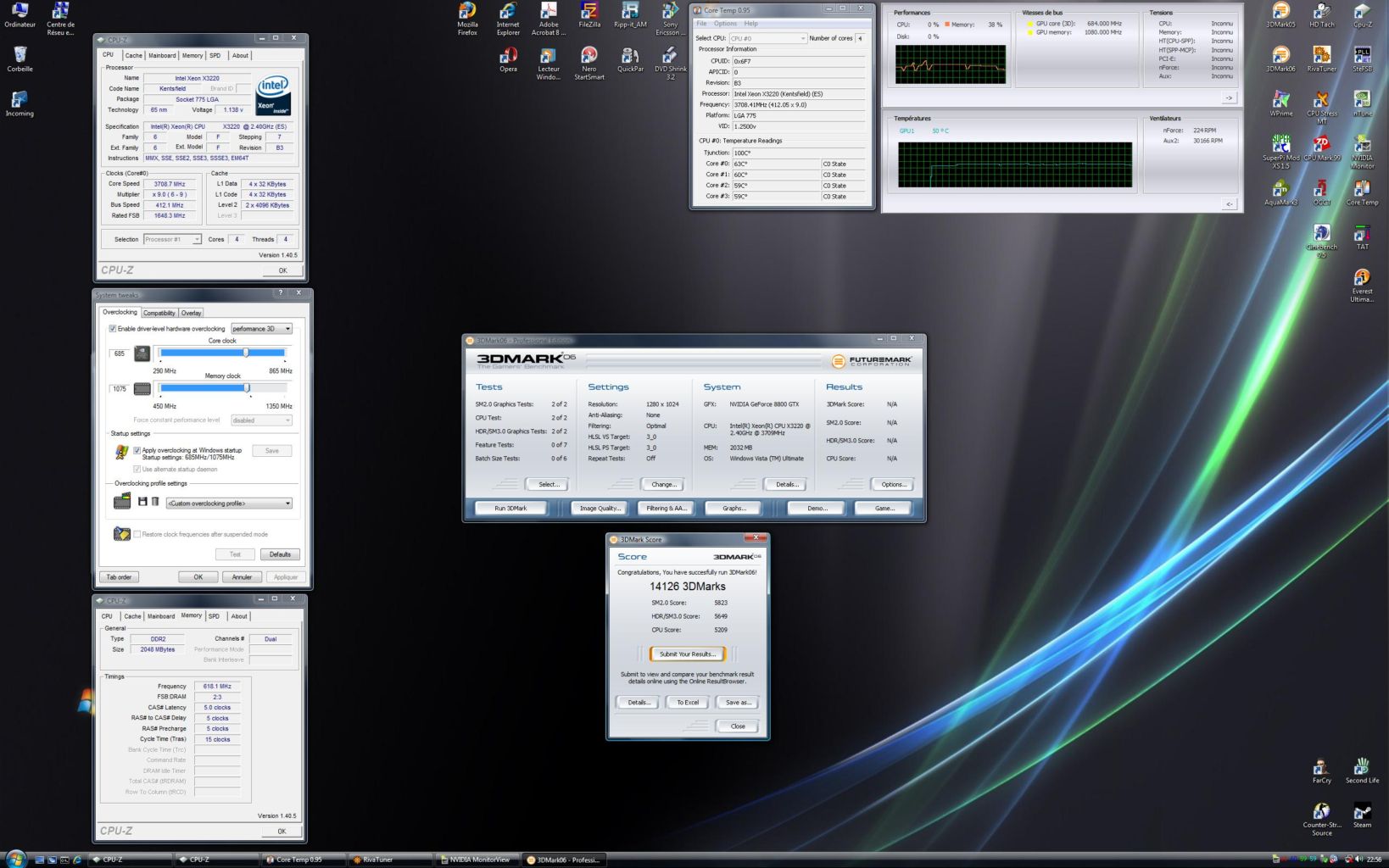Open the Nero StartSmart desktop icon
The height and width of the screenshot is (868, 1389).
(589, 64)
